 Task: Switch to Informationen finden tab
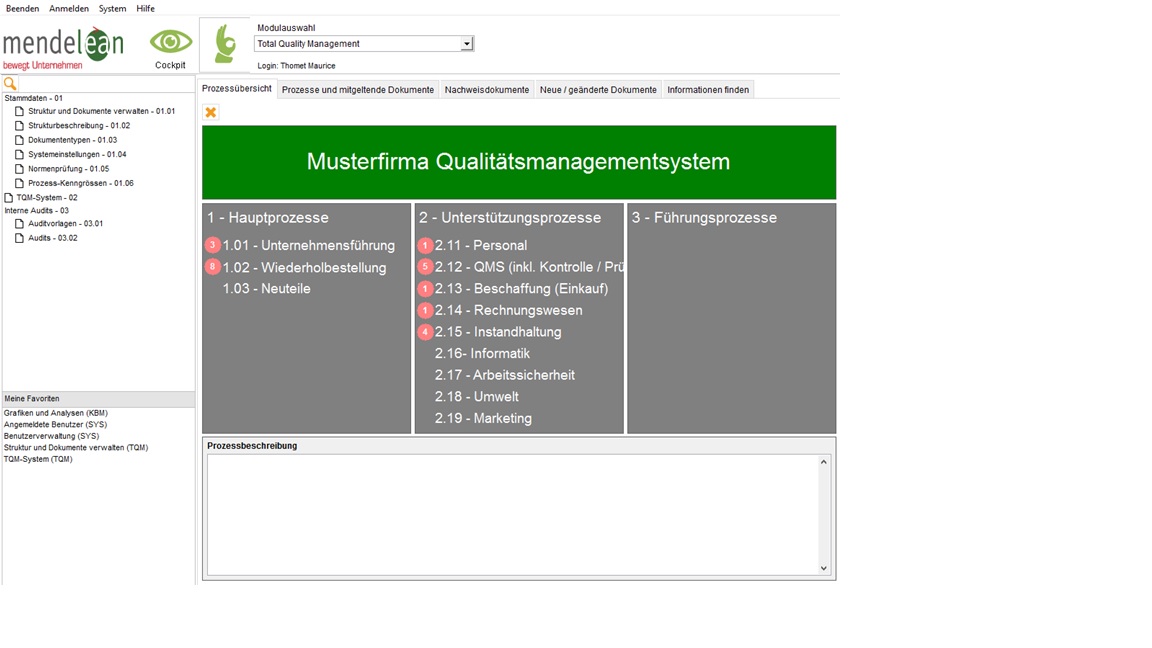[708, 90]
